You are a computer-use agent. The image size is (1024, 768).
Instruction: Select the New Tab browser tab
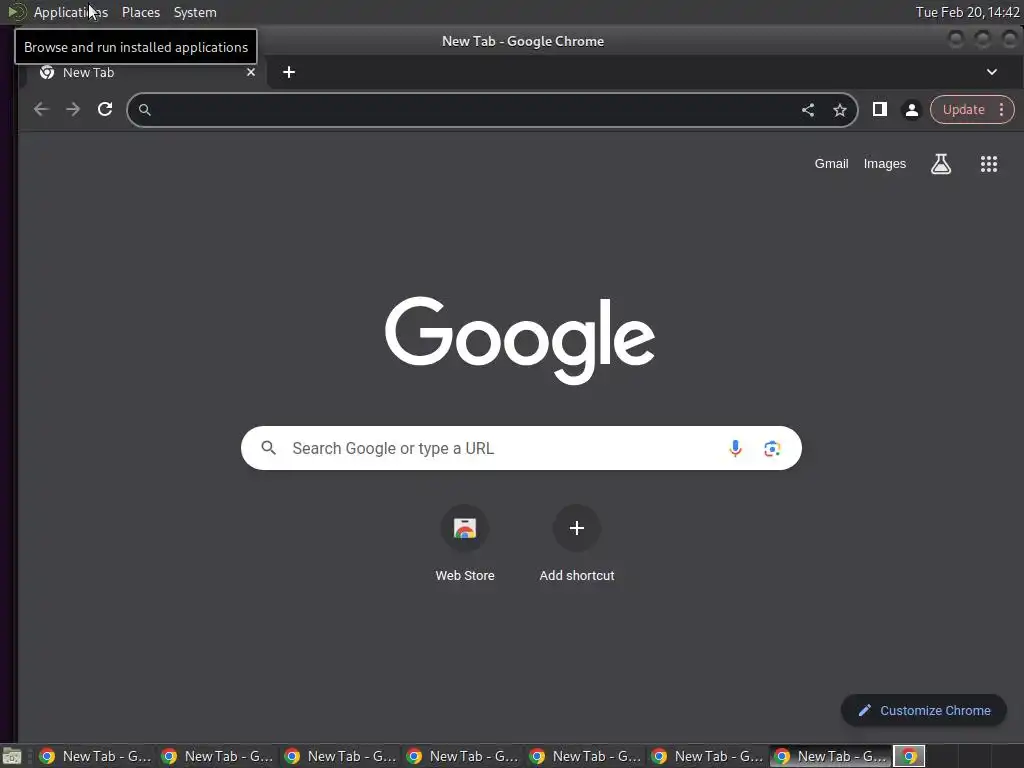coord(144,72)
